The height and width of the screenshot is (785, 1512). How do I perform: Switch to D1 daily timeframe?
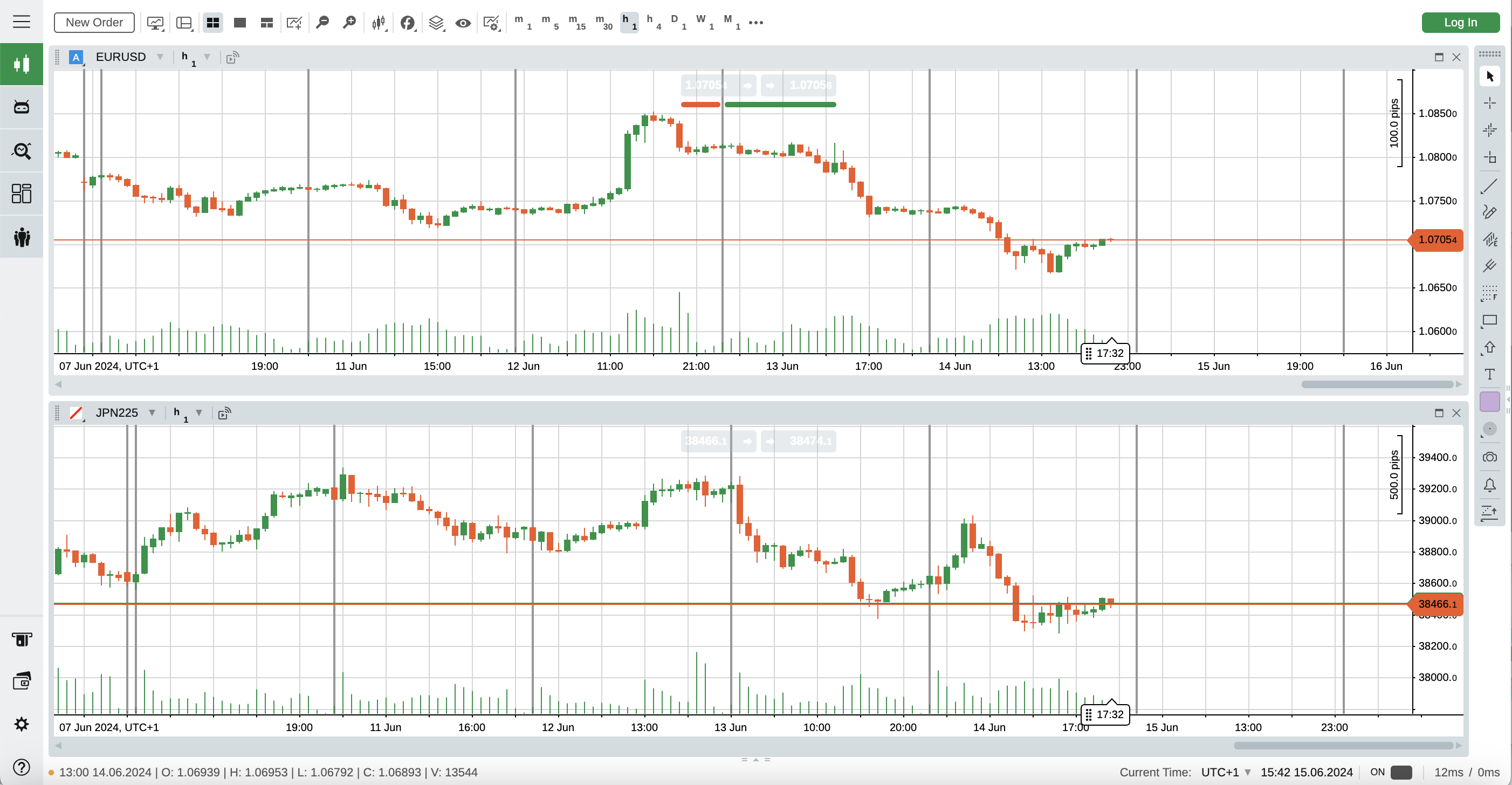[x=678, y=22]
